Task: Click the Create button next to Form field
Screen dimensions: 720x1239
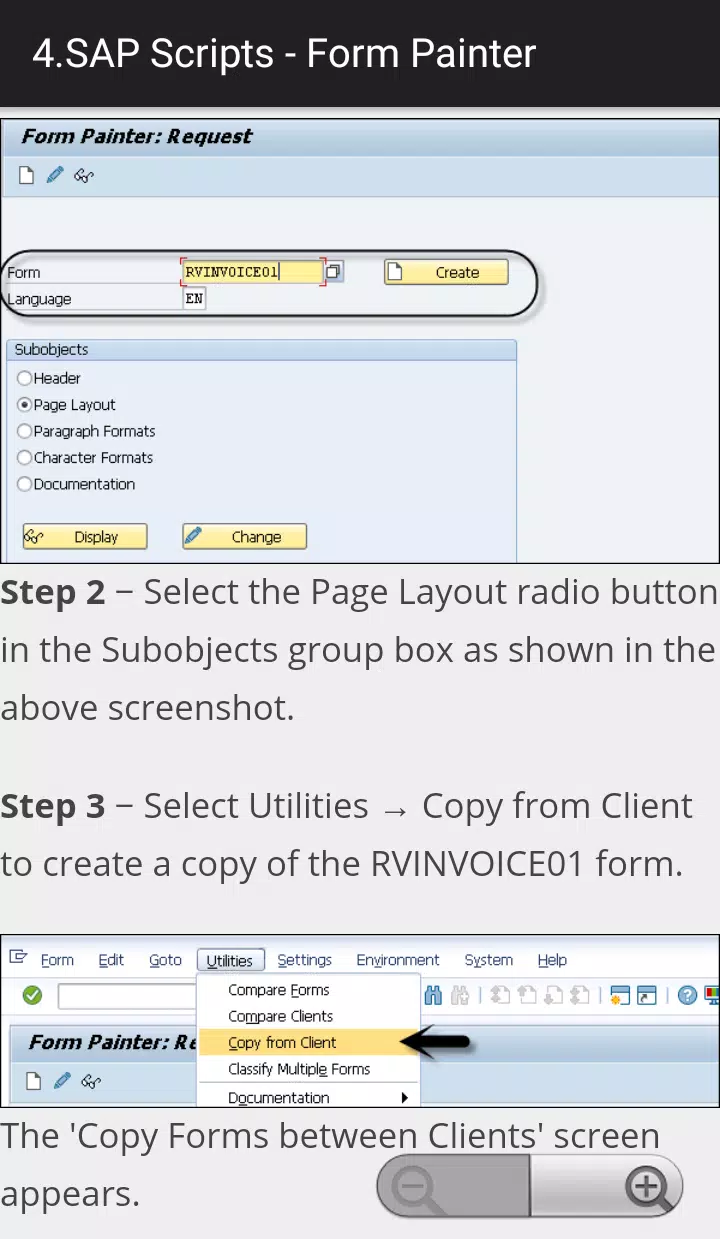Action: click(446, 272)
